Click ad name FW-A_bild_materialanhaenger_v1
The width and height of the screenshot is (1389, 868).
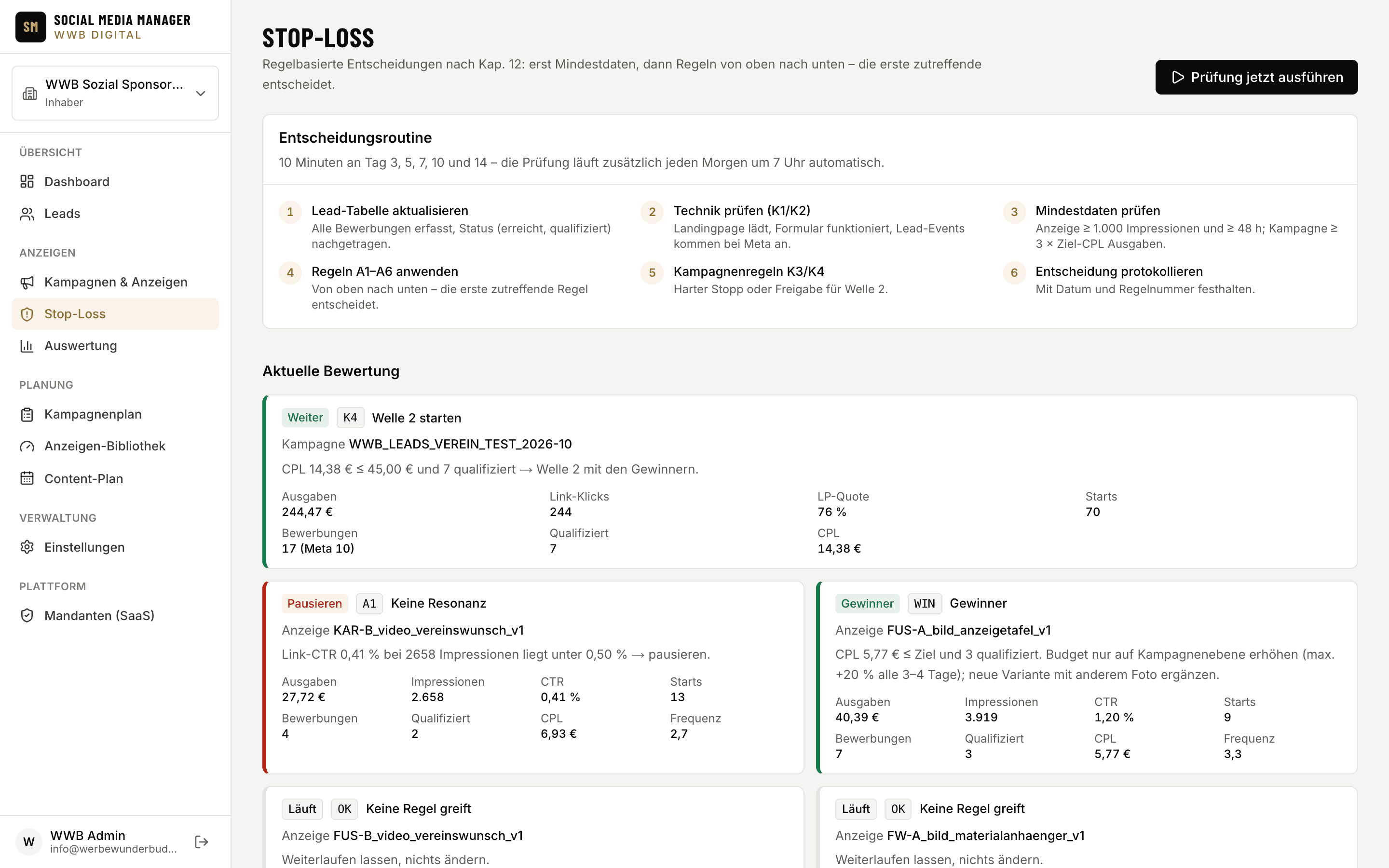(x=985, y=835)
